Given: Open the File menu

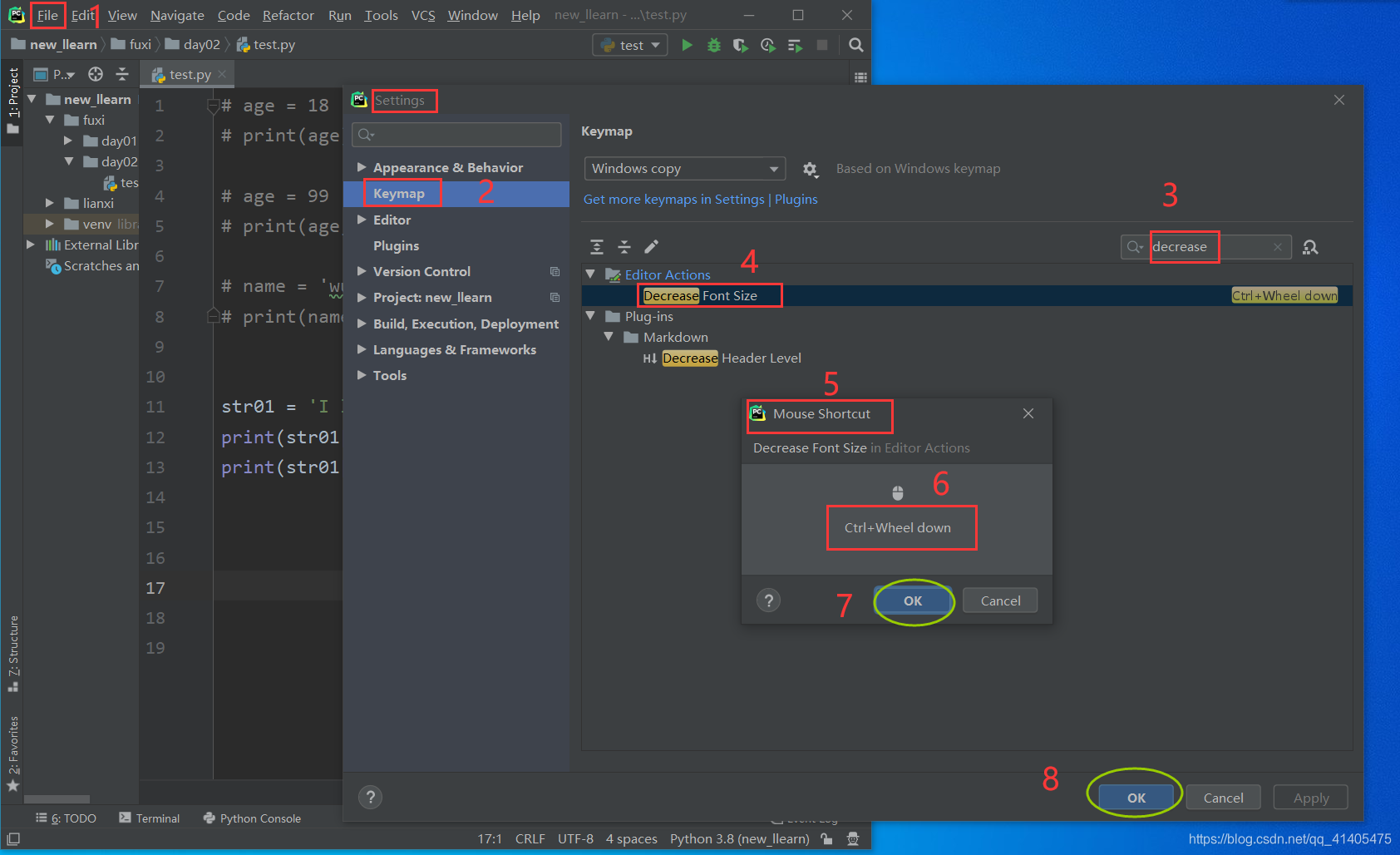Looking at the screenshot, I should (x=47, y=15).
